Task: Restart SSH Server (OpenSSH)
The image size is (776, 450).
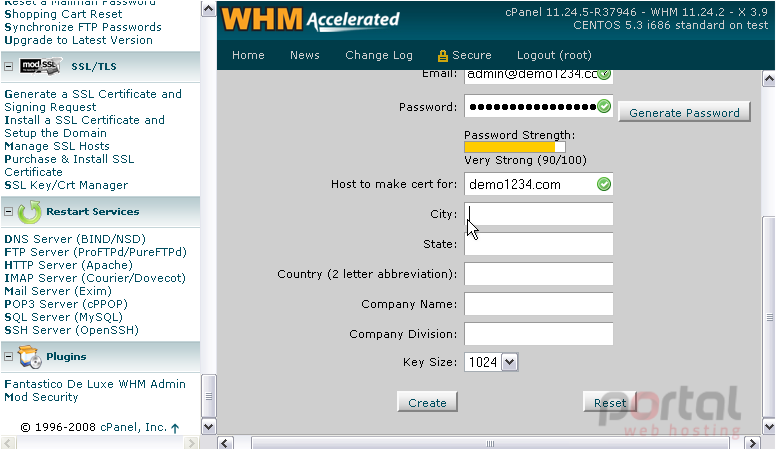Action: coord(71,330)
